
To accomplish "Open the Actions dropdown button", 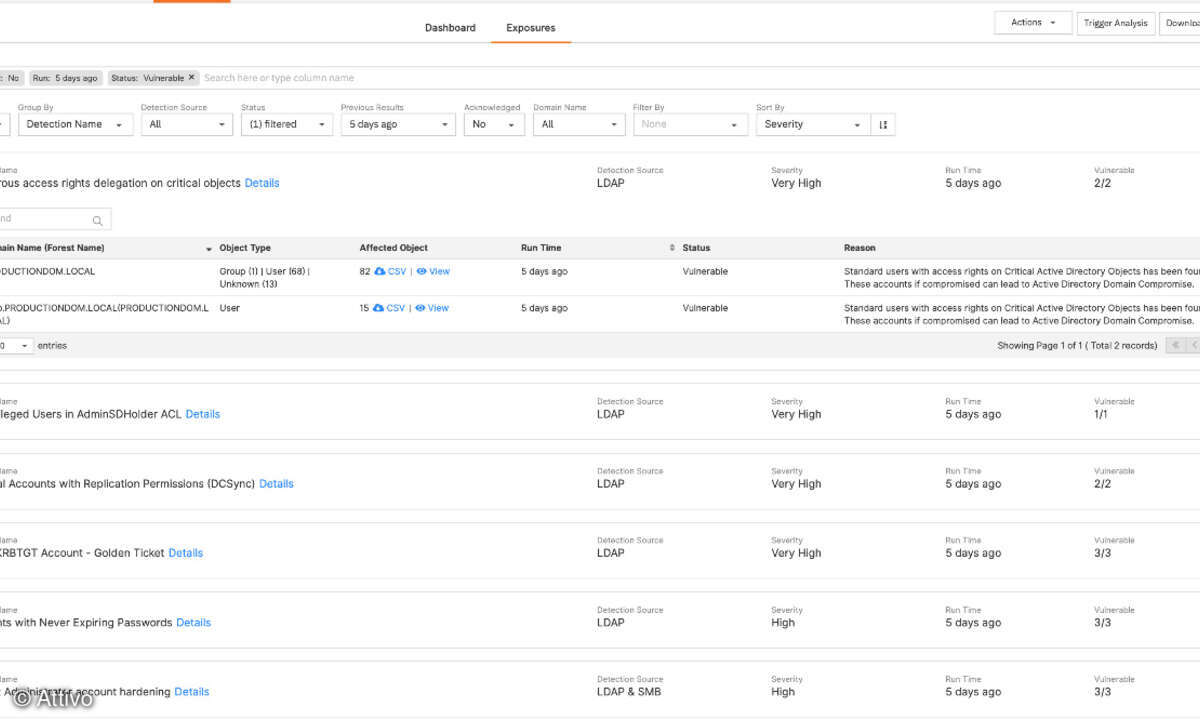I will (x=1033, y=23).
